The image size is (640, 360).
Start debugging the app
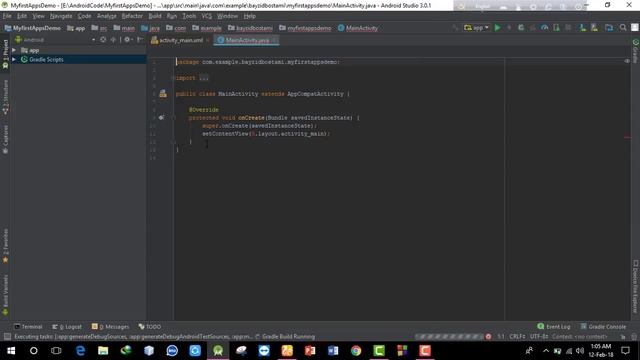point(521,28)
